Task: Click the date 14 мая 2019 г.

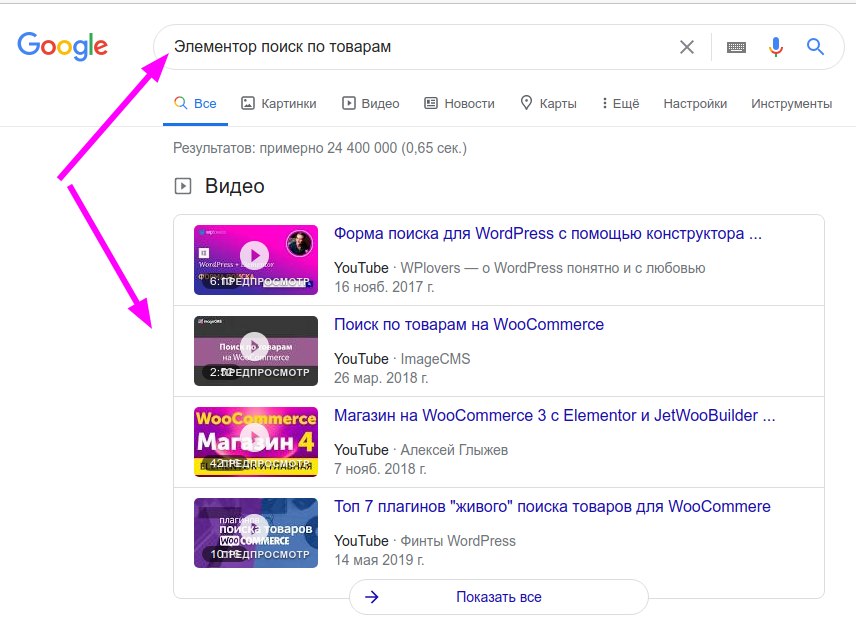Action: pos(379,559)
